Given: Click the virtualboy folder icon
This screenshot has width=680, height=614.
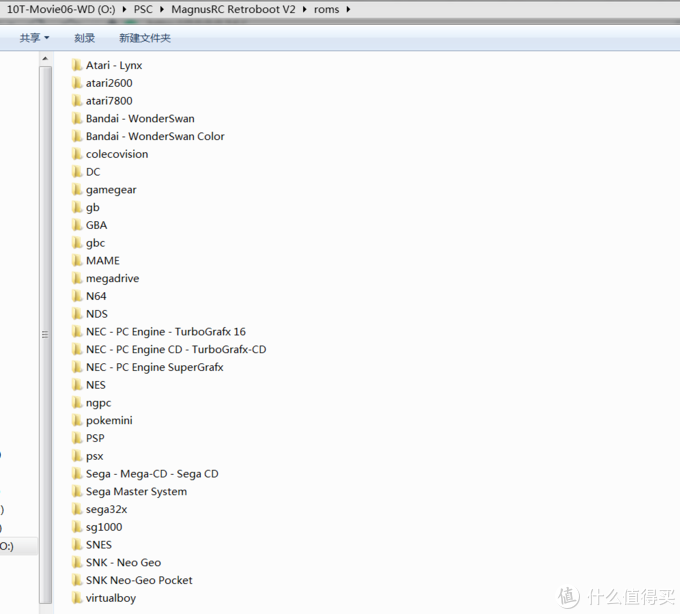Looking at the screenshot, I should coord(77,598).
